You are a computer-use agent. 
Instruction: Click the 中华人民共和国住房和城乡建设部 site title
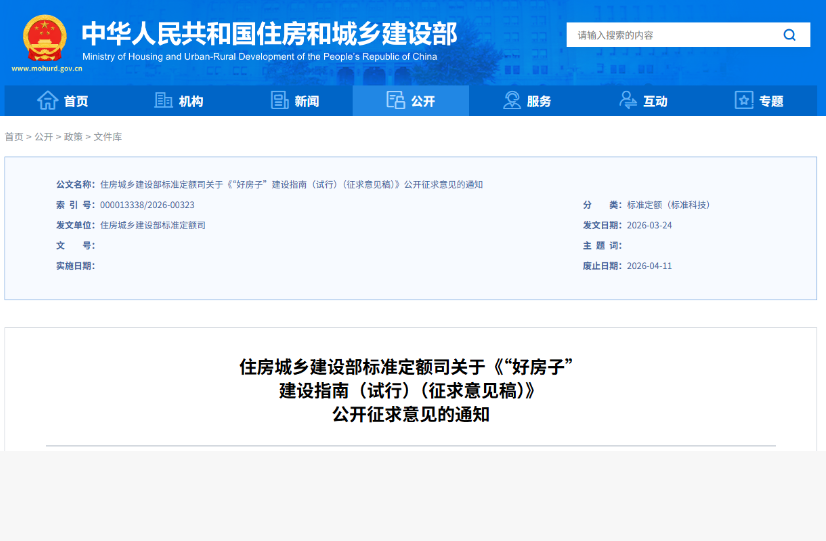coord(268,33)
